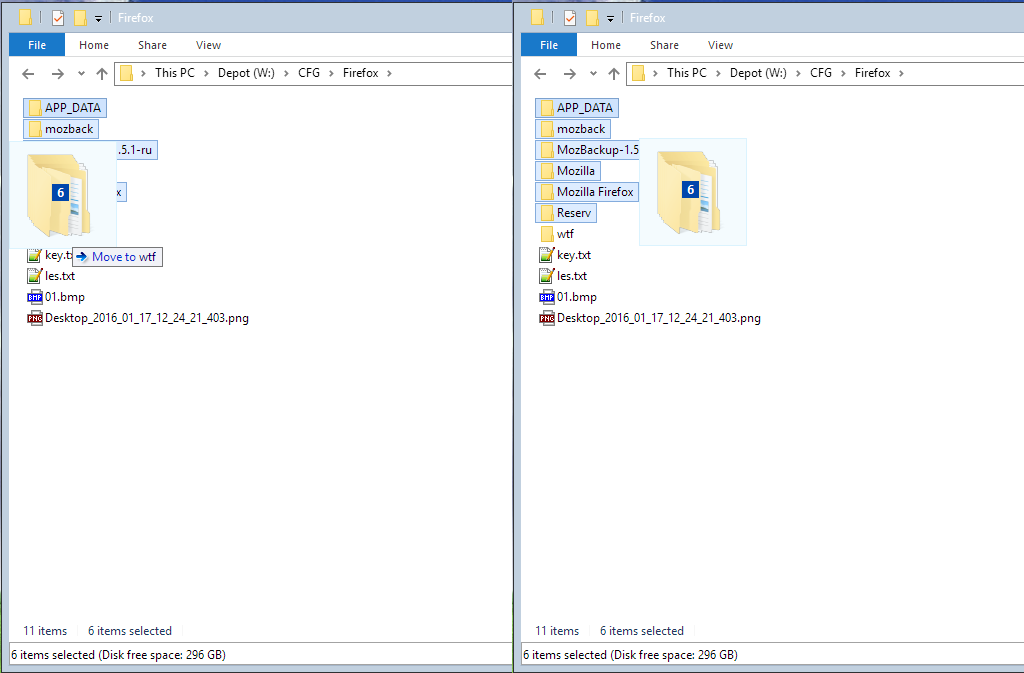This screenshot has height=673, width=1024.
Task: Open the Share tab in left window
Action: (152, 45)
